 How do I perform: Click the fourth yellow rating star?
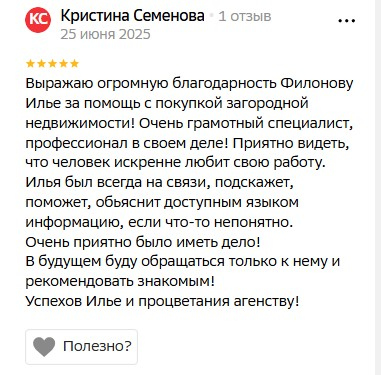63,63
